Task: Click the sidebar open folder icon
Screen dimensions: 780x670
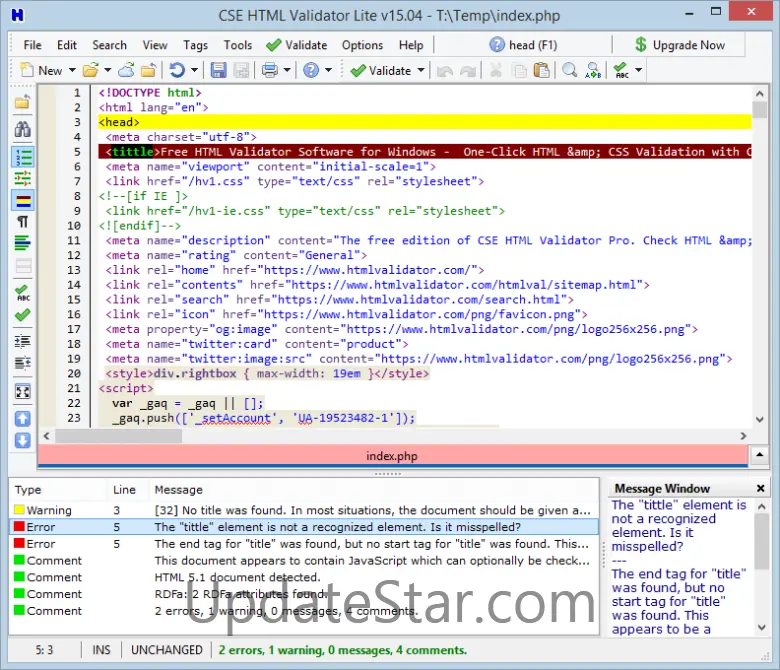Action: point(22,102)
